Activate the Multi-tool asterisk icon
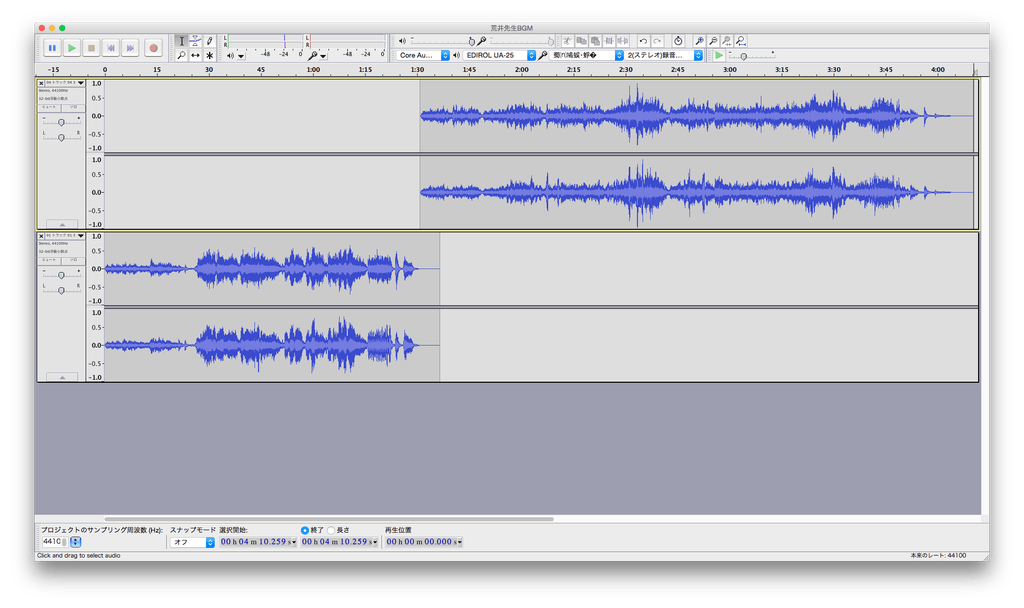Screen dimensions: 1024x608 pos(209,56)
